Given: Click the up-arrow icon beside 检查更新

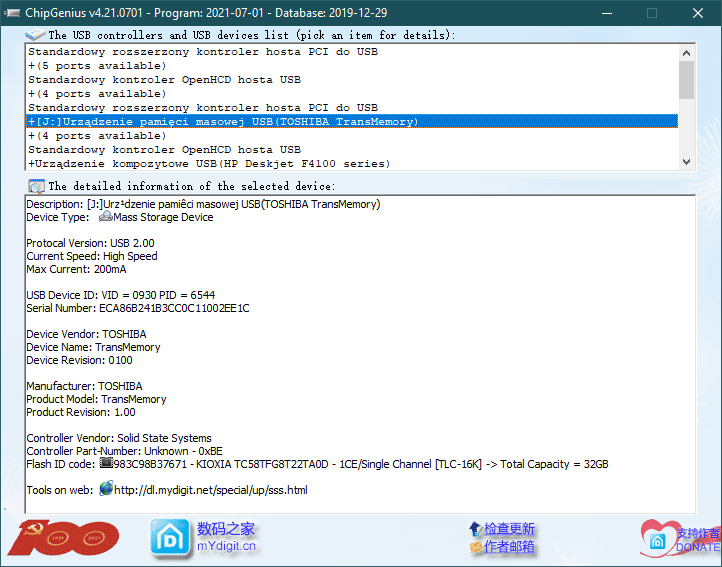Looking at the screenshot, I should 475,529.
